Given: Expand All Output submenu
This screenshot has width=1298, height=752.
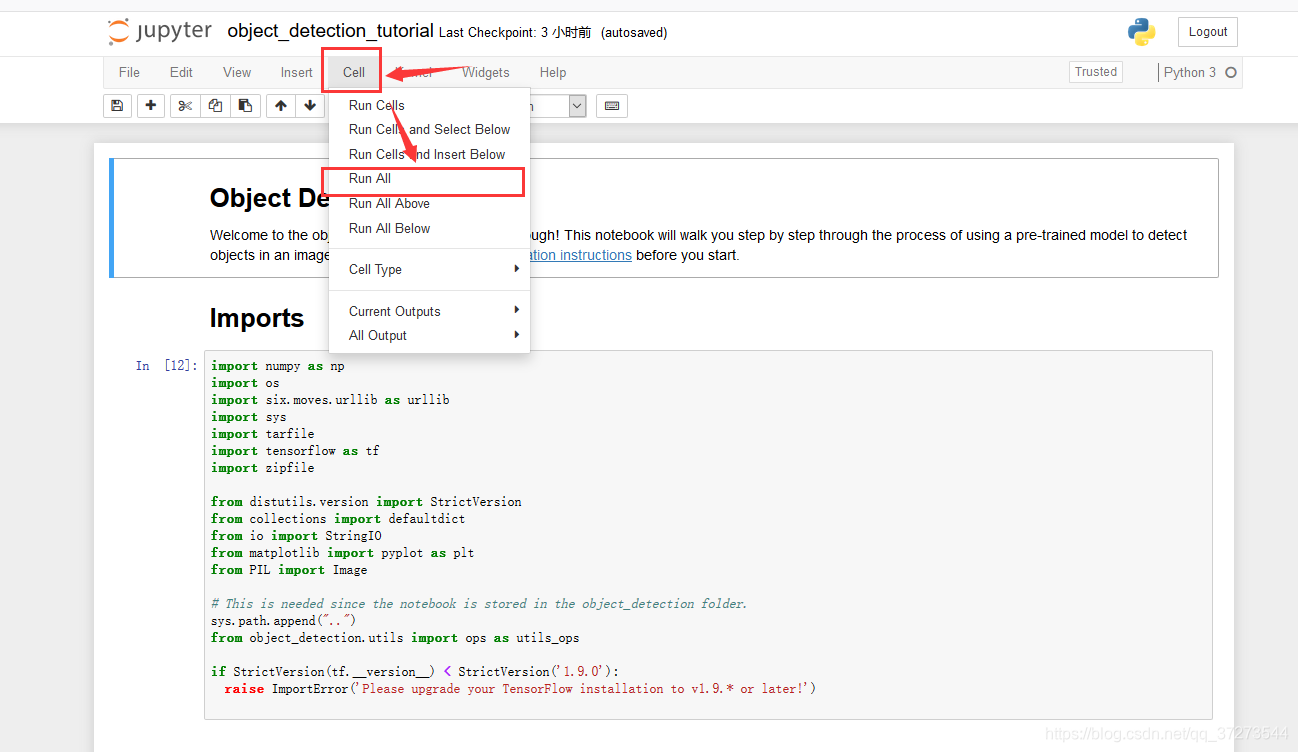Looking at the screenshot, I should (x=430, y=335).
